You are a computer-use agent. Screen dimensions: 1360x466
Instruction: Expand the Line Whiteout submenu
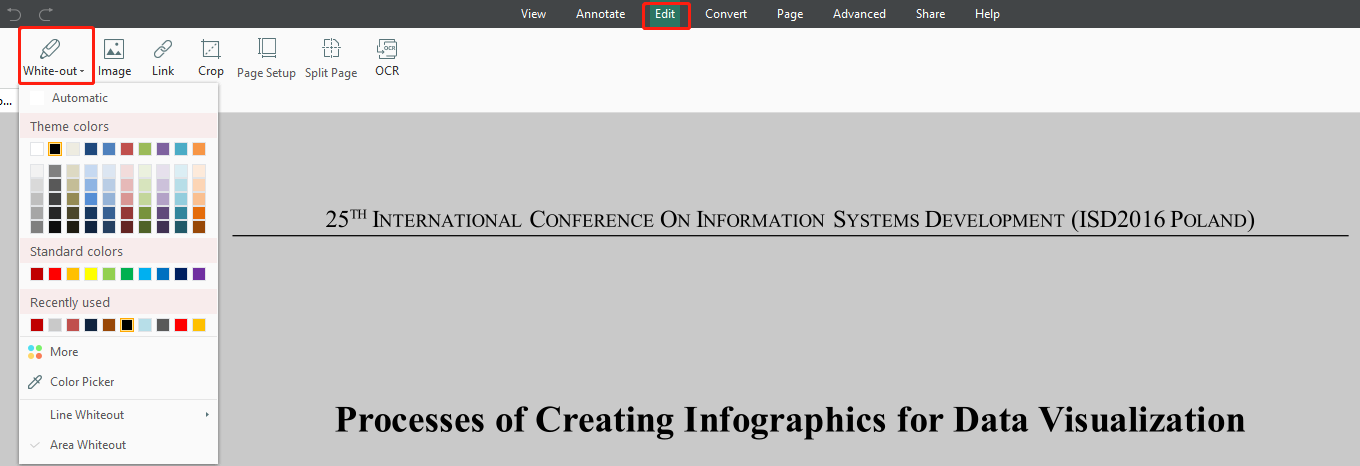pyautogui.click(x=207, y=415)
